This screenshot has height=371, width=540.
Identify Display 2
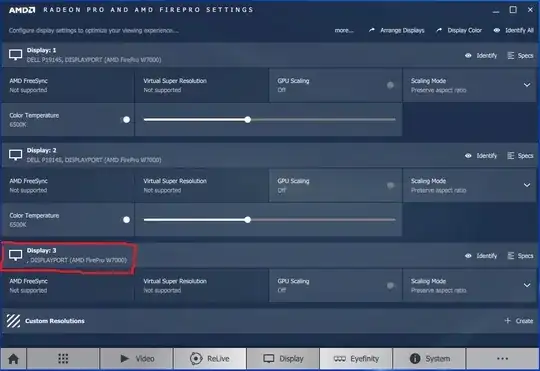pyautogui.click(x=481, y=156)
